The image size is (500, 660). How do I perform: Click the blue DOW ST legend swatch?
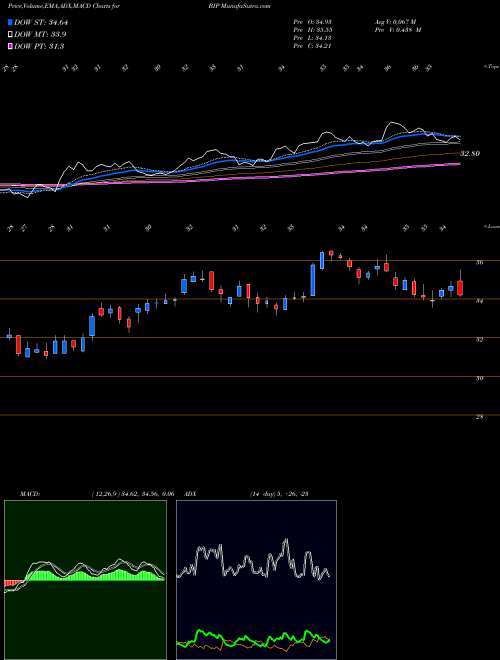[11, 22]
